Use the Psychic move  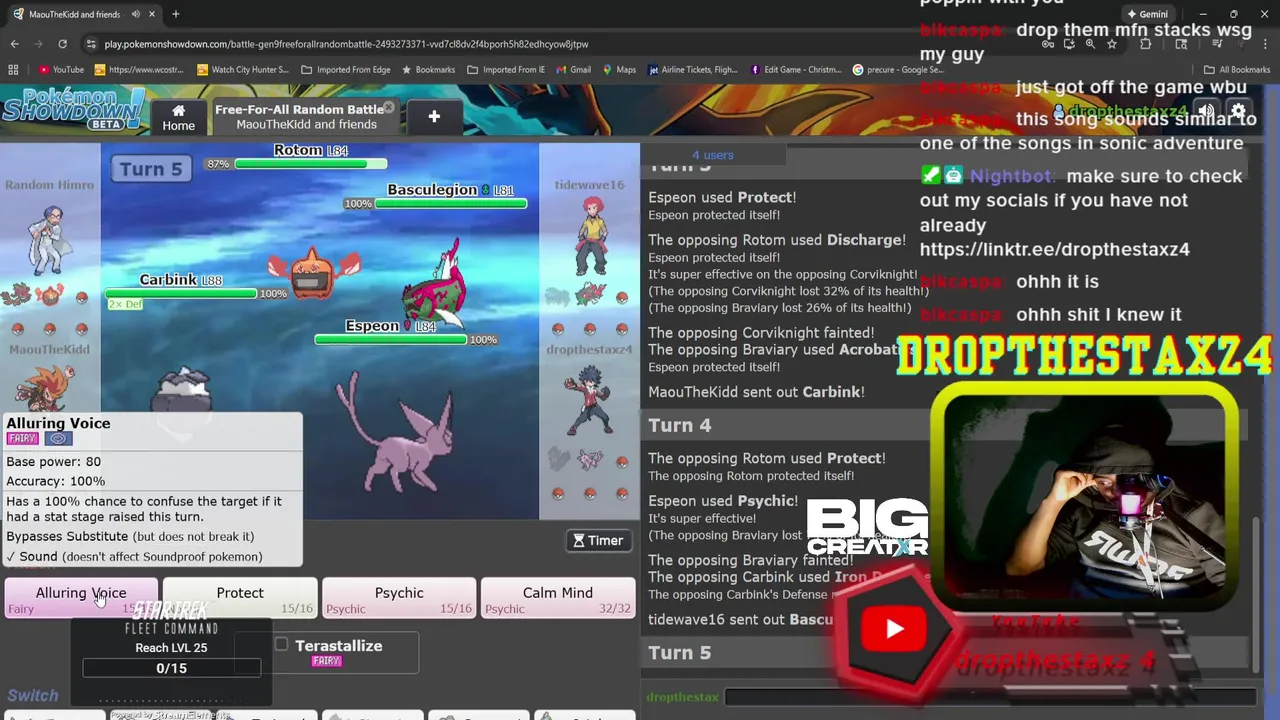point(399,599)
